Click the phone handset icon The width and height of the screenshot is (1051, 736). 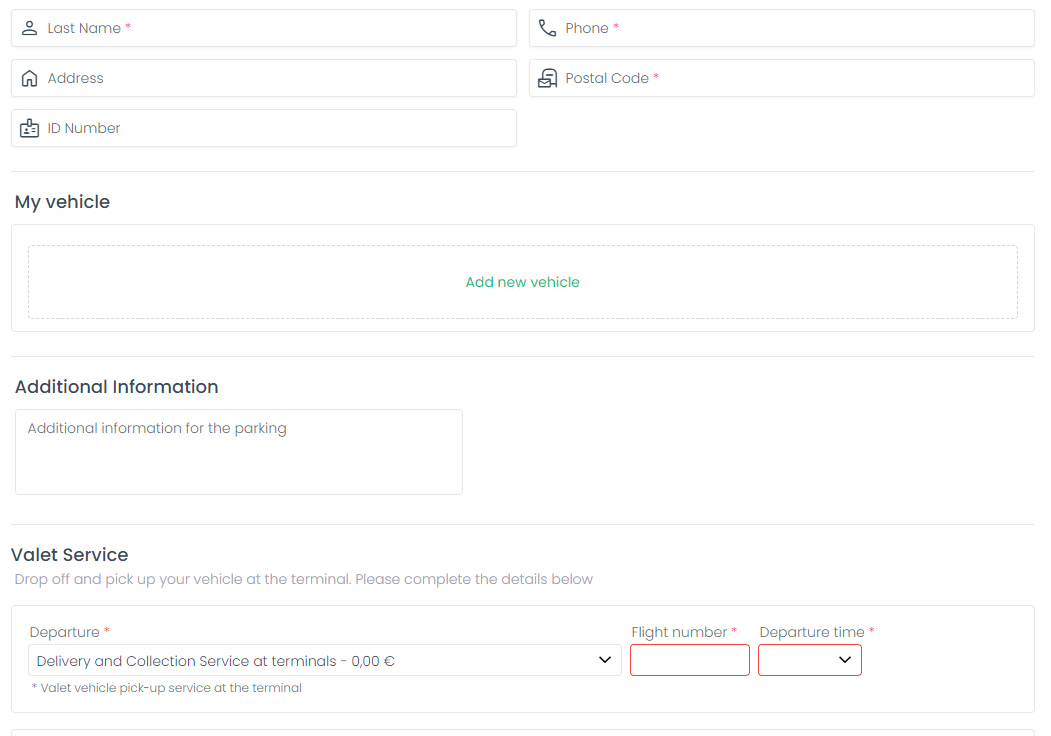[x=547, y=28]
